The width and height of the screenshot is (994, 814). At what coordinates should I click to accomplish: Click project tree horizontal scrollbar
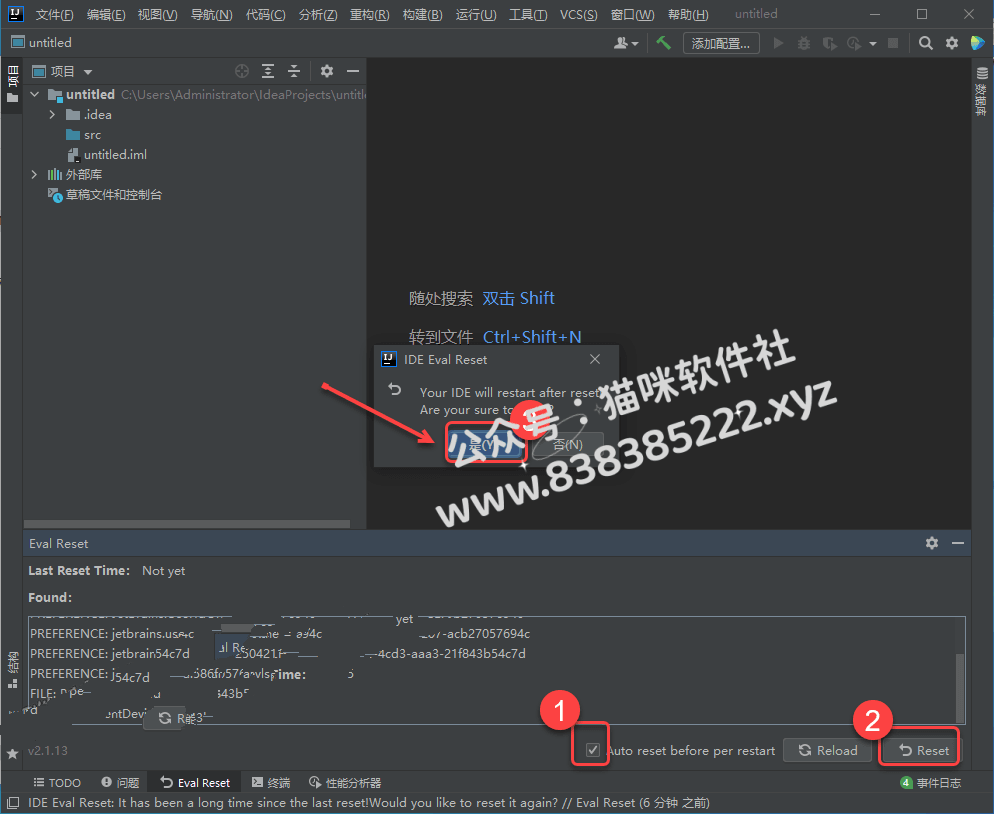(x=187, y=524)
